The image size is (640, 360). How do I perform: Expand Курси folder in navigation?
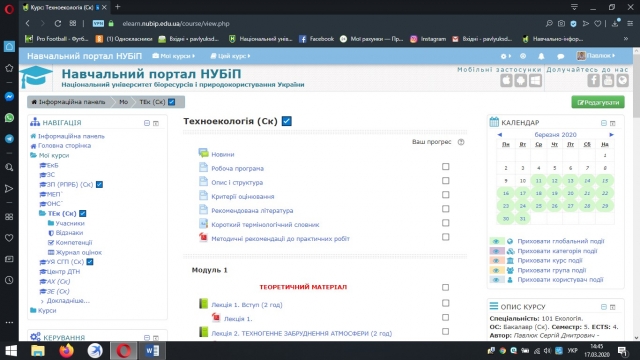coord(47,311)
